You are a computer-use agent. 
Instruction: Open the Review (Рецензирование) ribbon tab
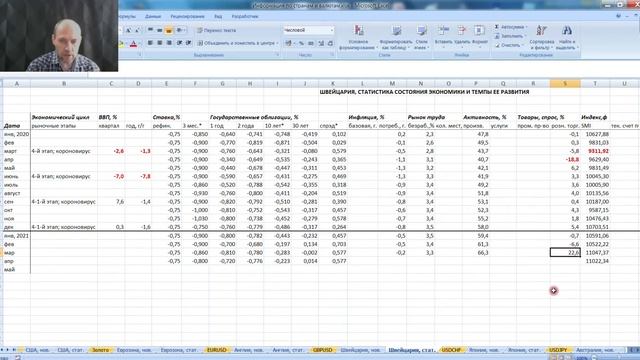[187, 16]
